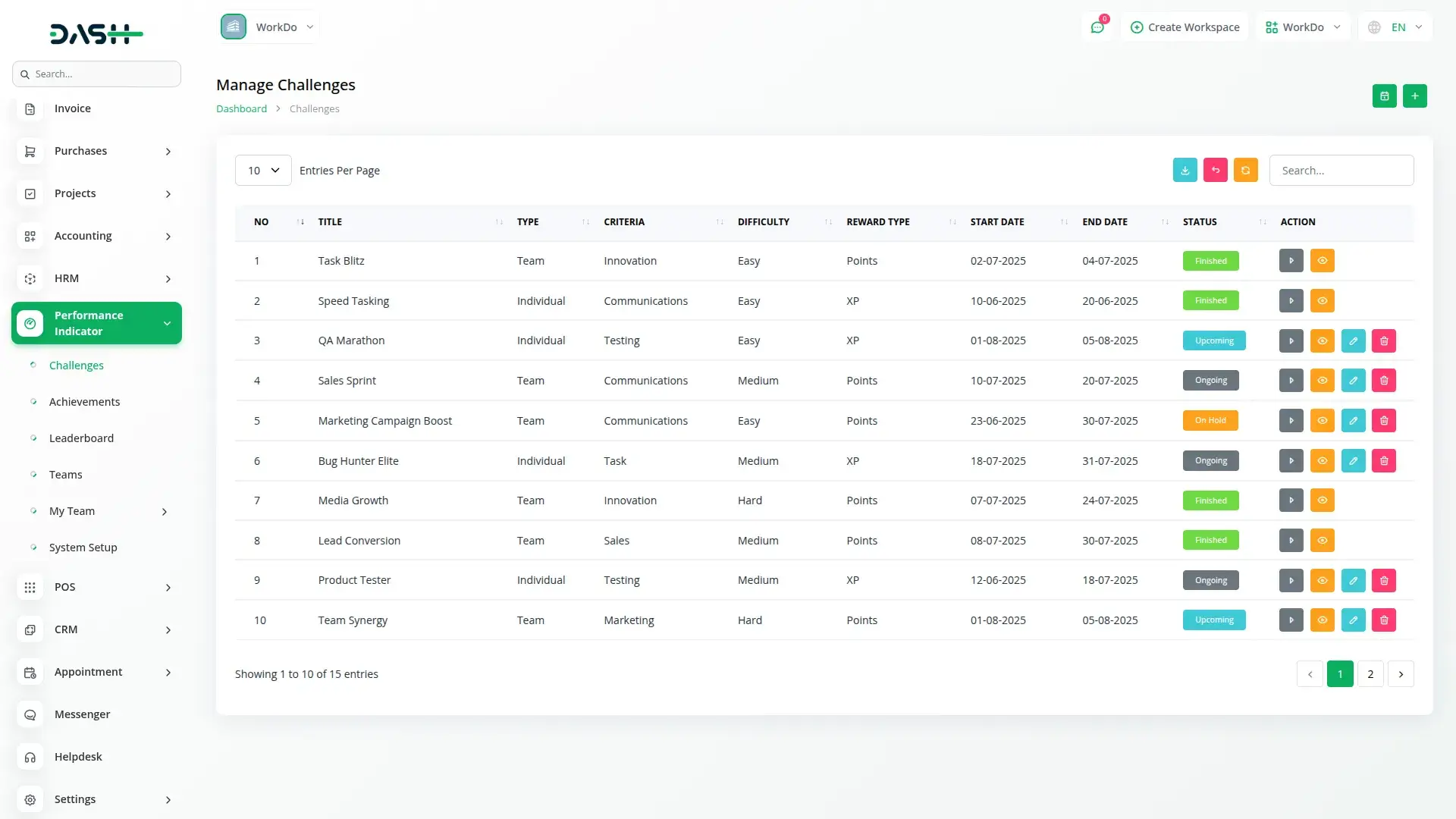The height and width of the screenshot is (819, 1456).
Task: Open Leaderboard in the sidebar
Action: (81, 438)
